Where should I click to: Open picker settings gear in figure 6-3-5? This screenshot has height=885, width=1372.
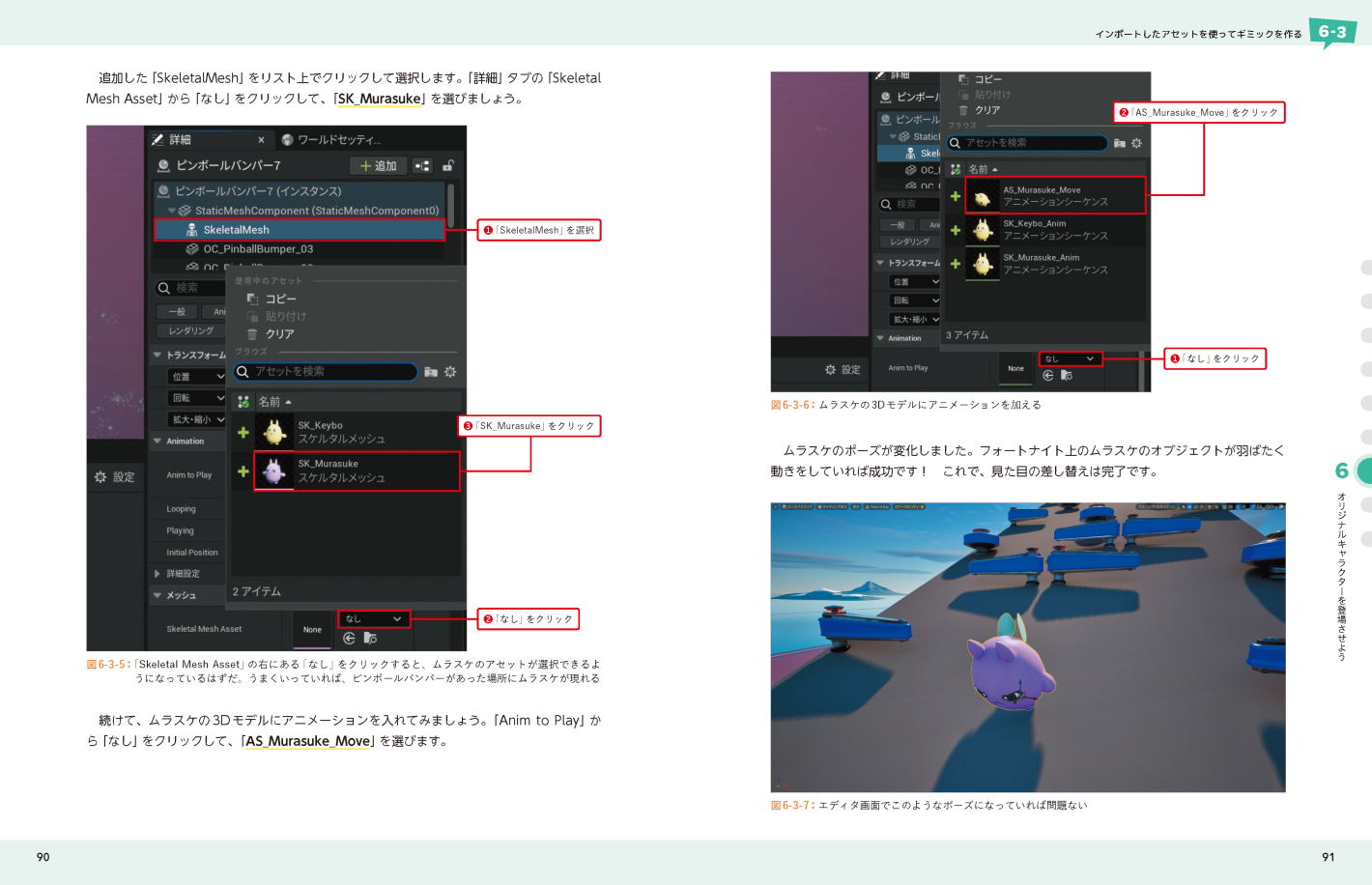[450, 372]
